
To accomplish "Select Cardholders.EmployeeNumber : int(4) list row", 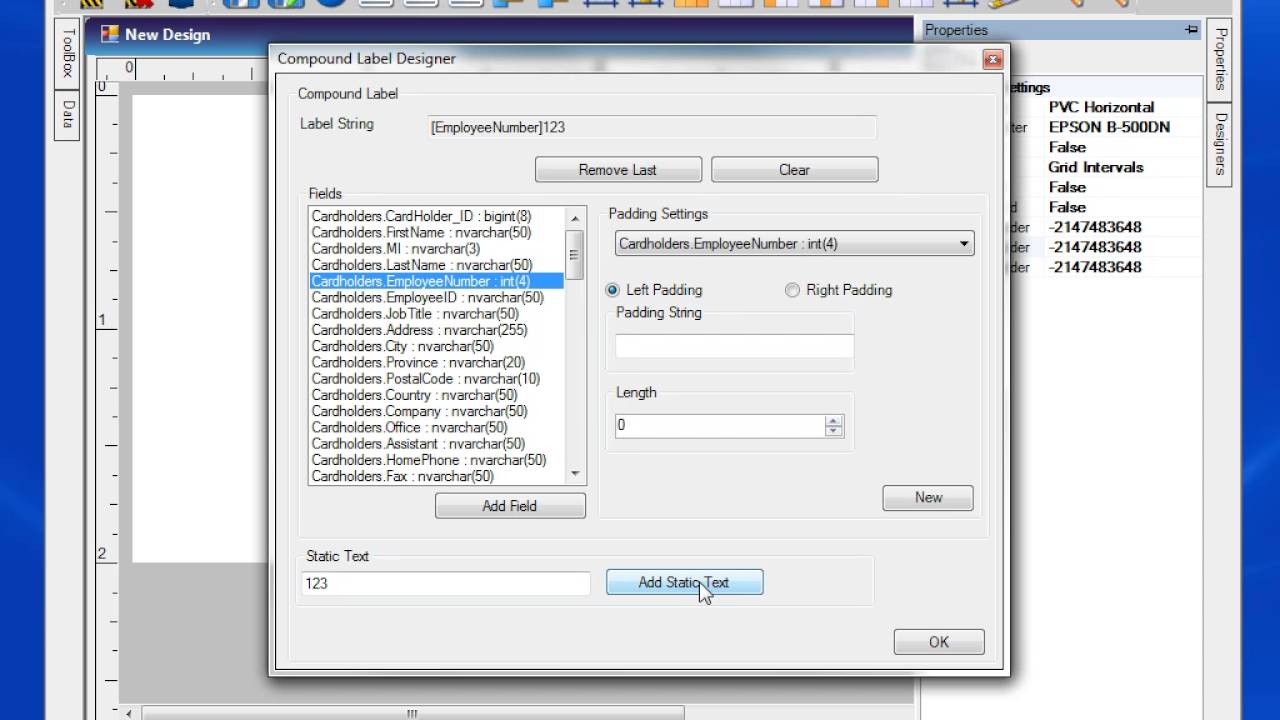I will pyautogui.click(x=436, y=281).
